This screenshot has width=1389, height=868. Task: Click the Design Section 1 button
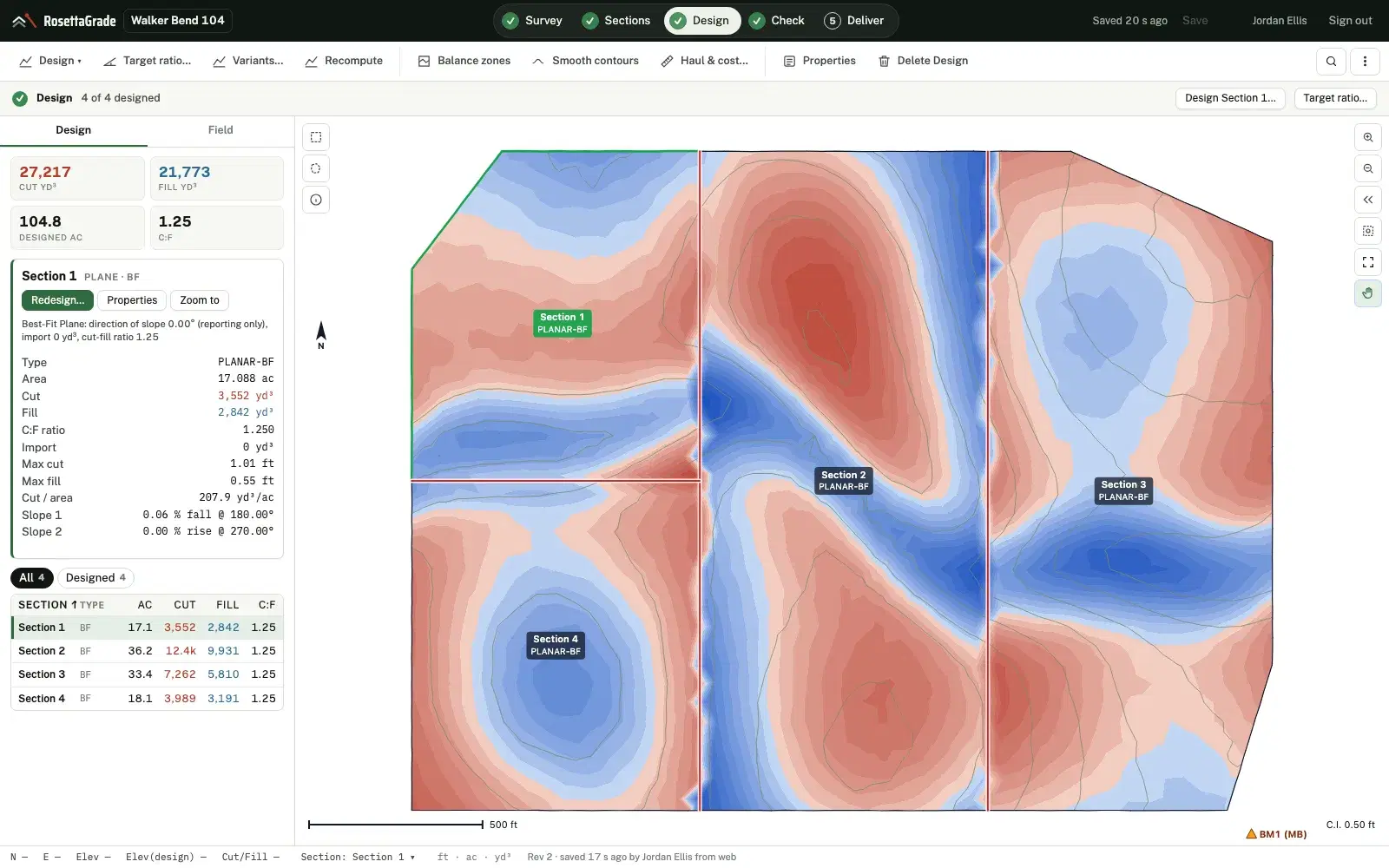tap(1230, 98)
